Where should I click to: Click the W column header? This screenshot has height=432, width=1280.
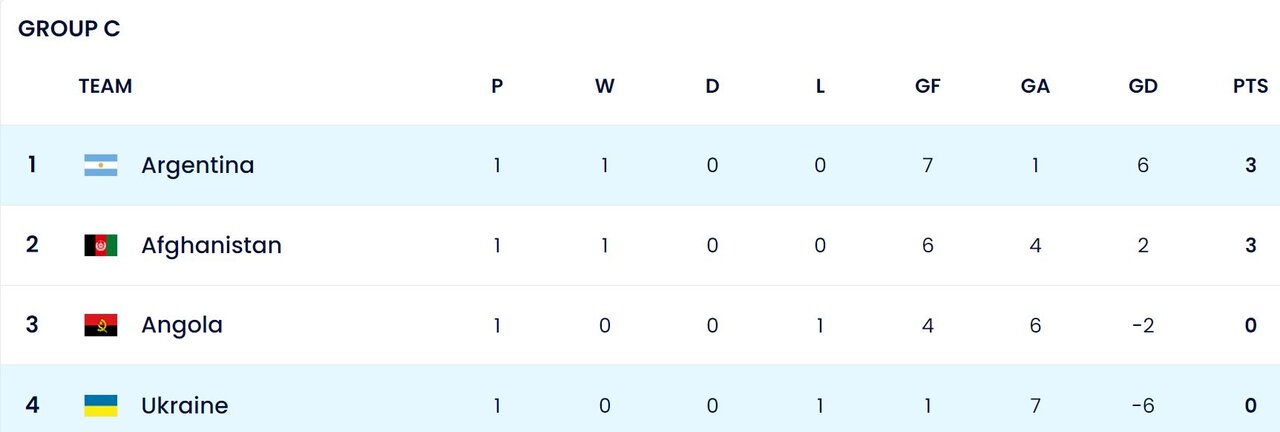click(605, 86)
